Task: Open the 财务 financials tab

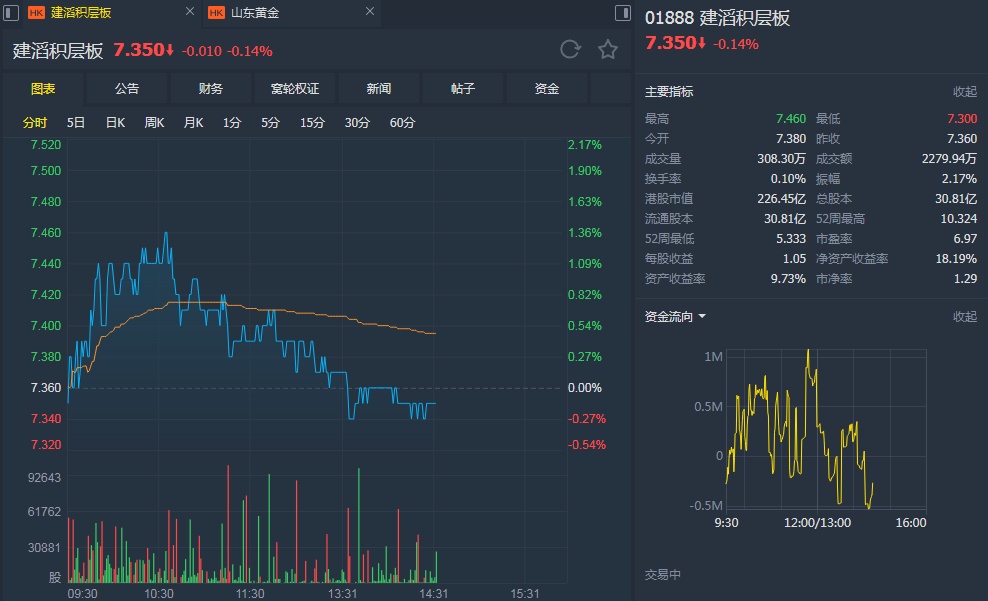Action: (x=211, y=89)
